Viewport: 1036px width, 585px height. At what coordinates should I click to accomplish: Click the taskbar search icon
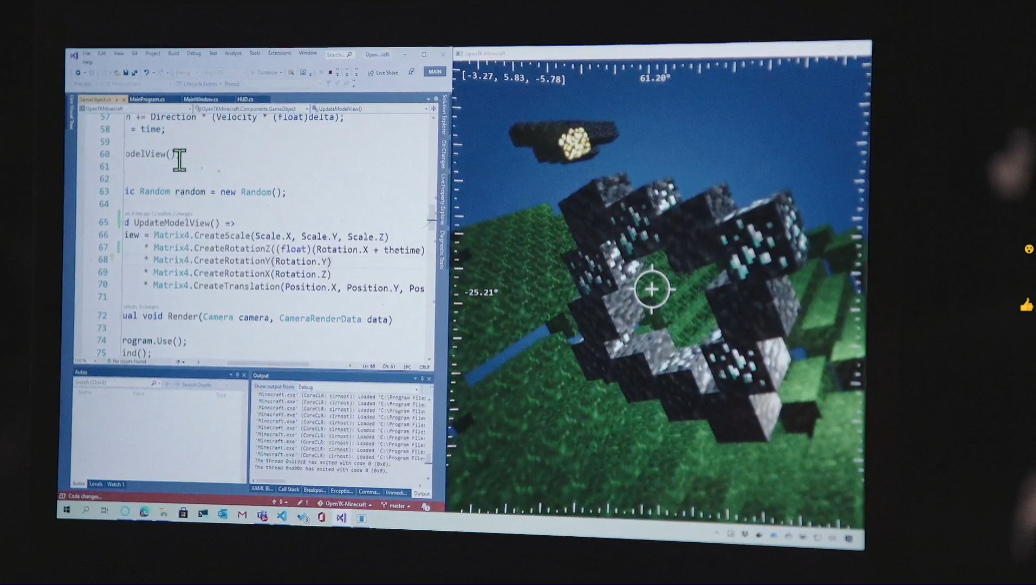point(85,510)
